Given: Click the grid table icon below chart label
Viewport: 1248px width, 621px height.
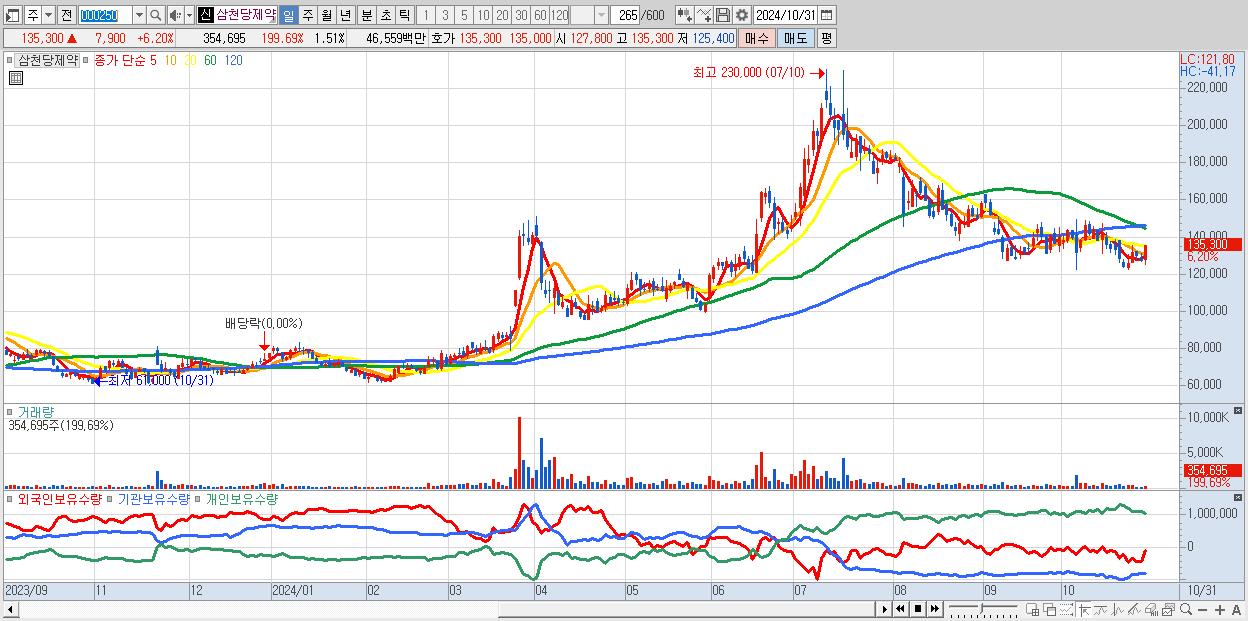Looking at the screenshot, I should point(15,77).
